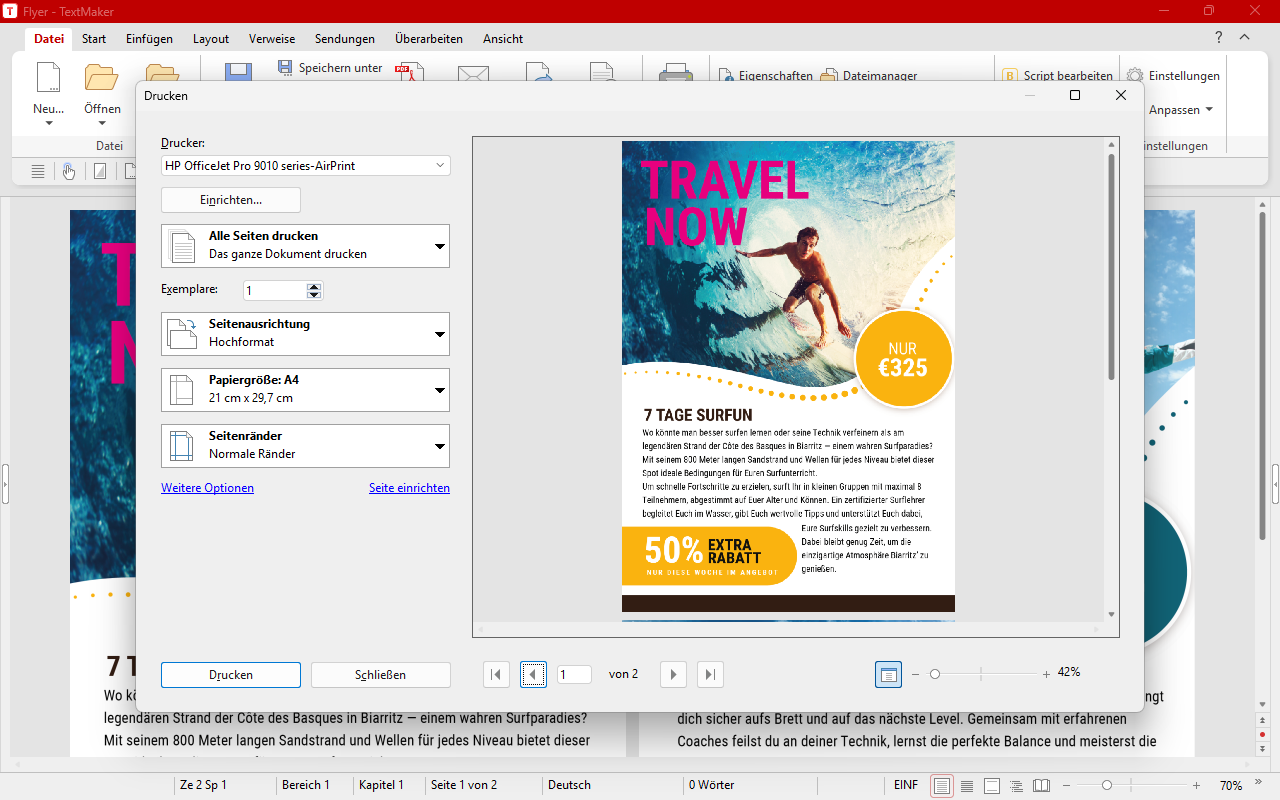Open the Drucker printer dropdown
Viewport: 1280px width, 800px height.
(306, 166)
